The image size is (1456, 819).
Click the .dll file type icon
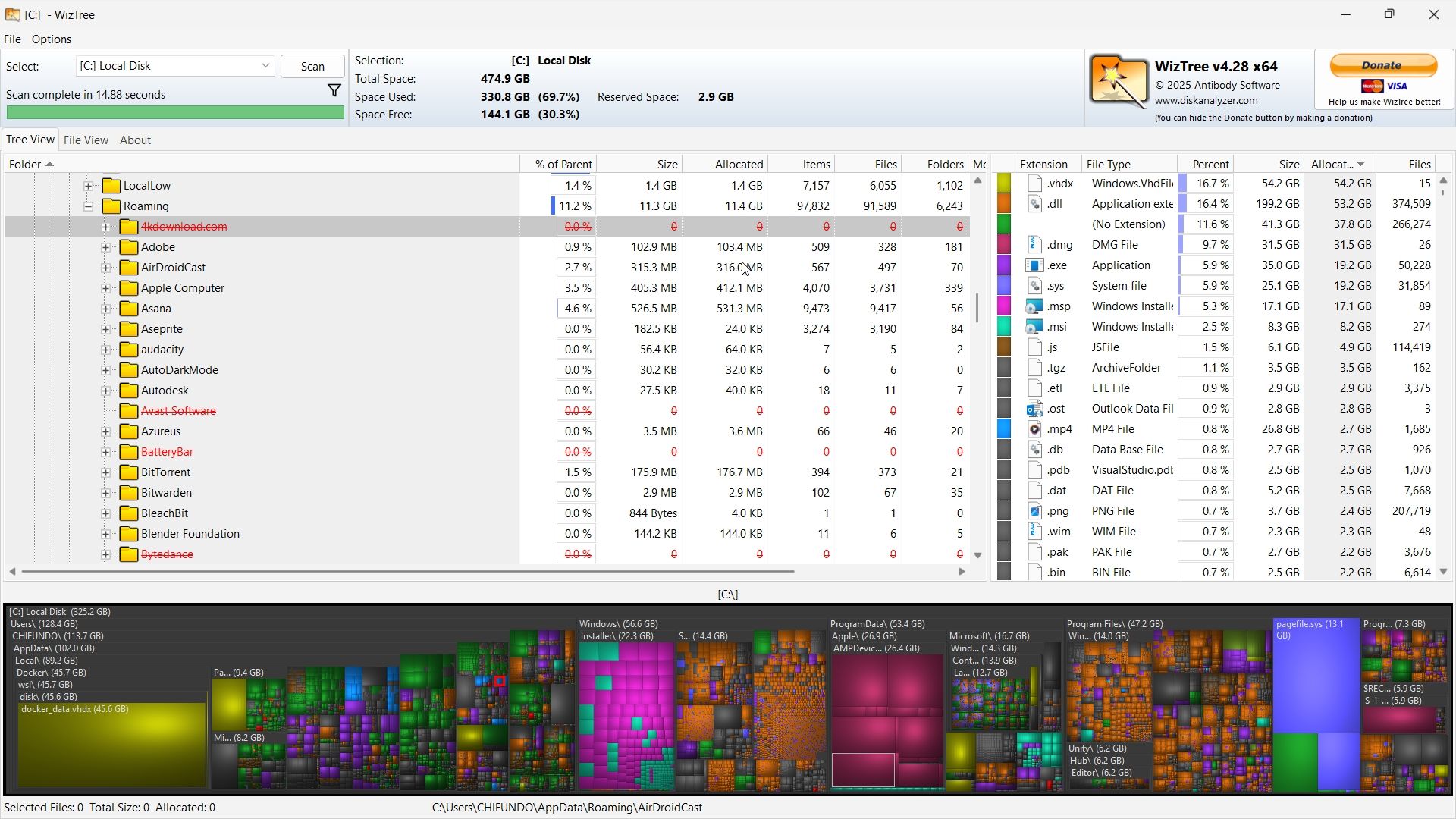click(x=1034, y=204)
